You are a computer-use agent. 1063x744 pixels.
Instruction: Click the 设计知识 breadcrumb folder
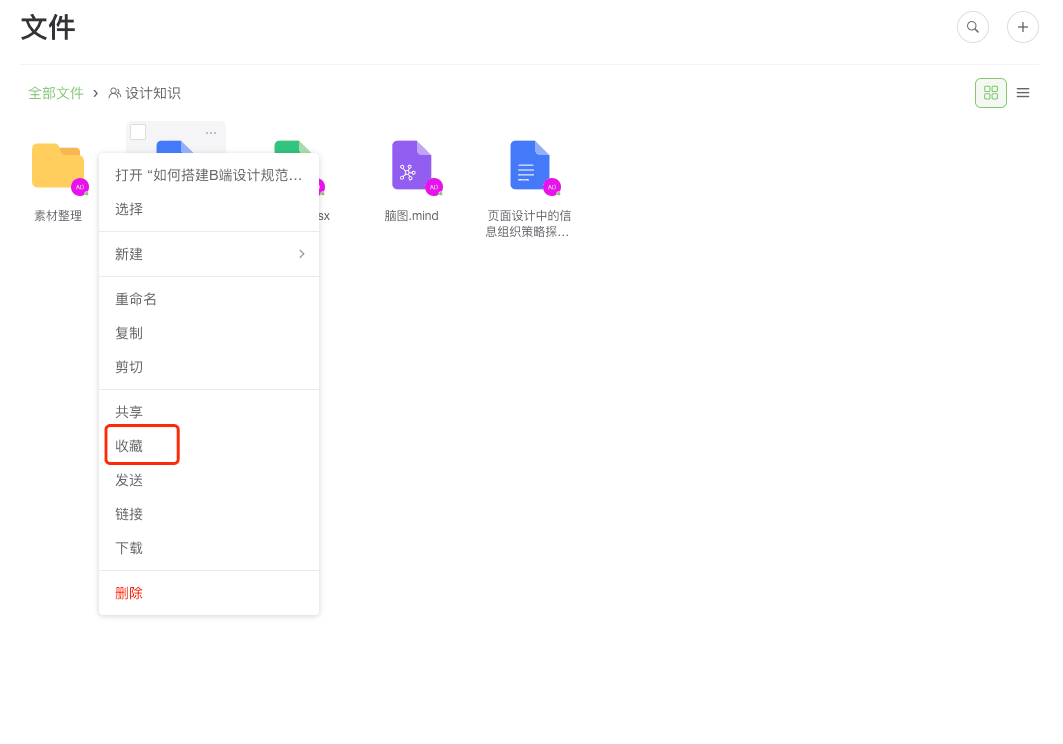click(x=152, y=93)
